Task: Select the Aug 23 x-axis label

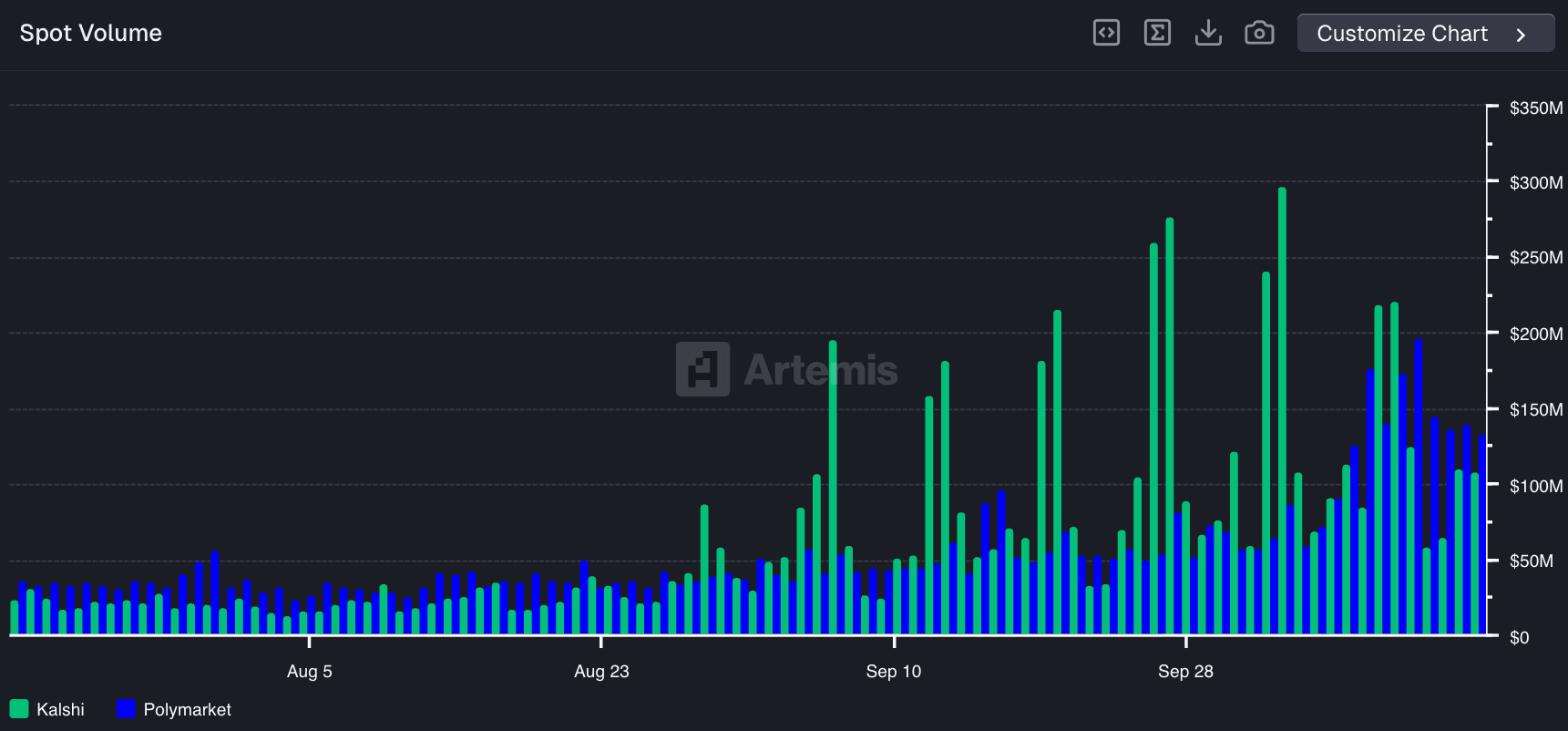Action: [601, 671]
